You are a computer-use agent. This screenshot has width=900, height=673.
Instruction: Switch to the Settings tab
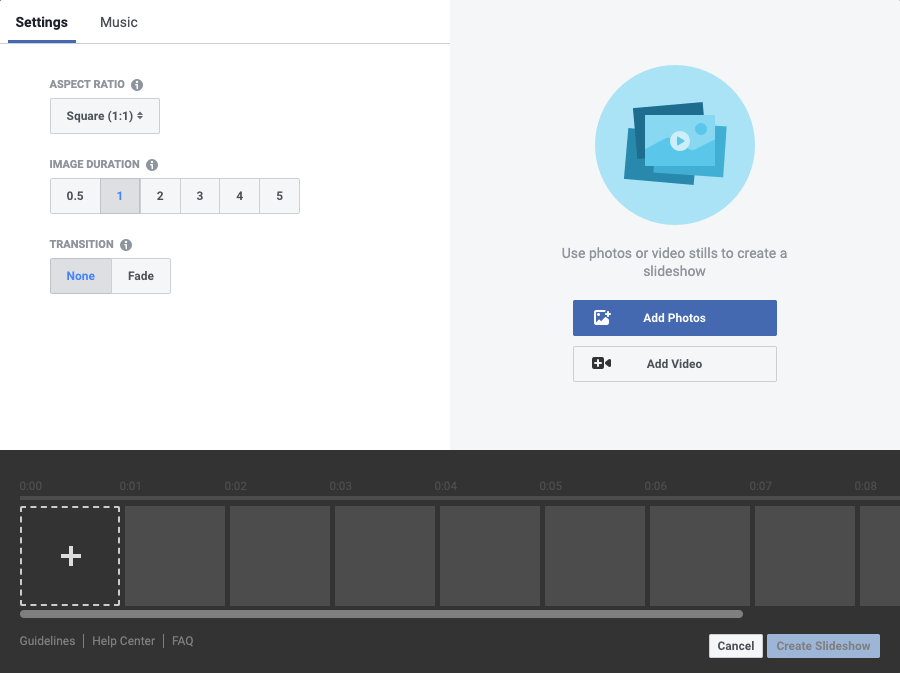(41, 22)
